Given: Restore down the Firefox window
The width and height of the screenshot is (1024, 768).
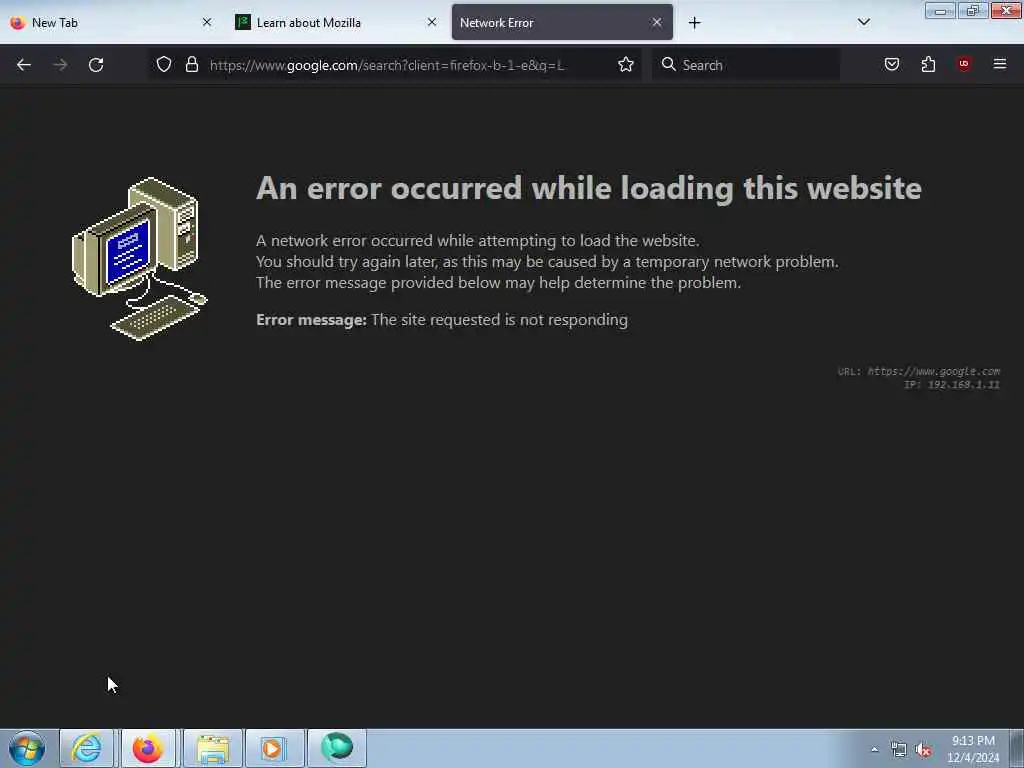Looking at the screenshot, I should pos(972,10).
